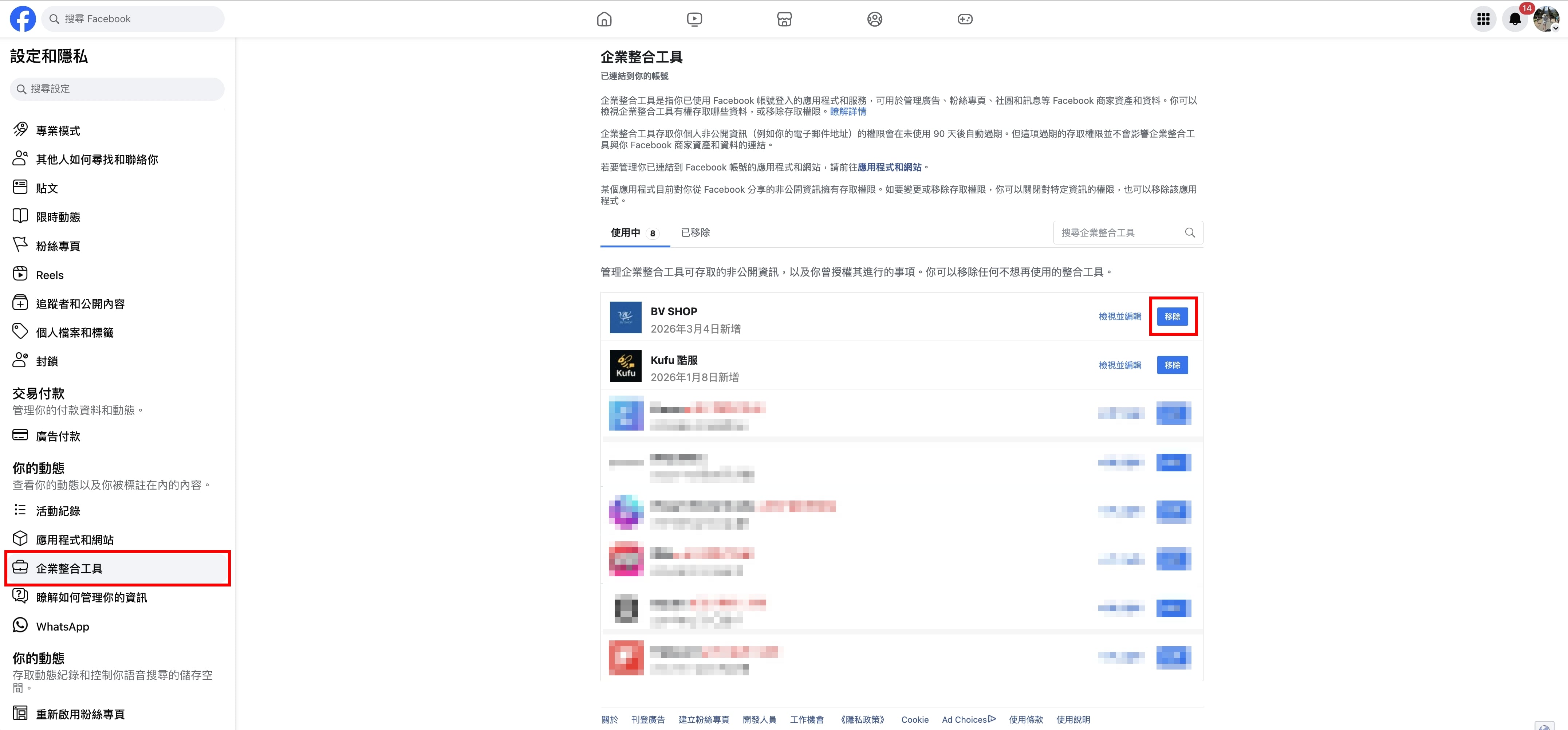The height and width of the screenshot is (730, 1568).
Task: Click the 追蹤者和公開內容 icon
Action: (20, 303)
